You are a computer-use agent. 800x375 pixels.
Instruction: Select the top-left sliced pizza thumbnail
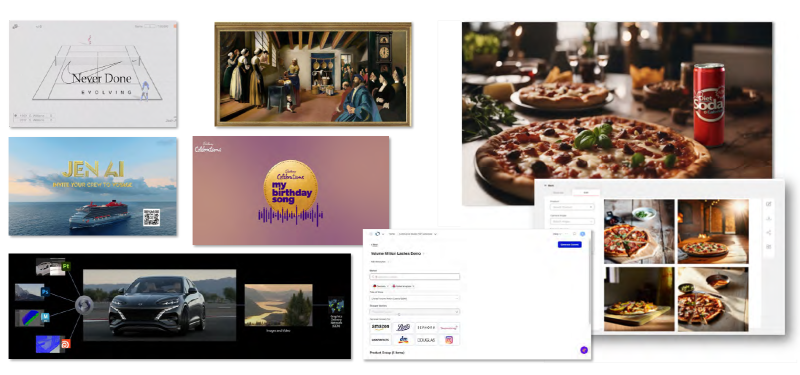pyautogui.click(x=639, y=231)
